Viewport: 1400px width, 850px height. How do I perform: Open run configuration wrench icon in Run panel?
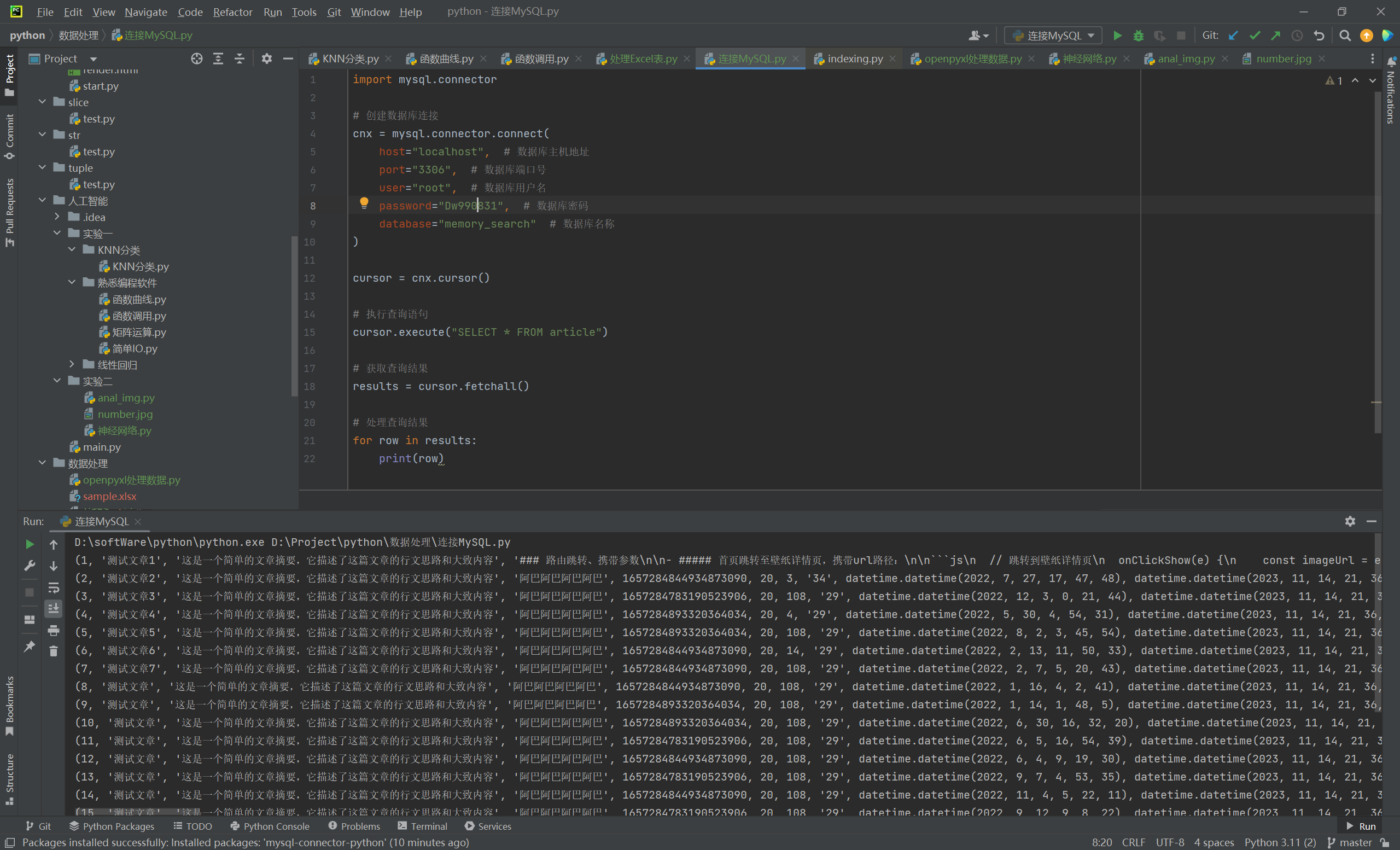[x=30, y=566]
